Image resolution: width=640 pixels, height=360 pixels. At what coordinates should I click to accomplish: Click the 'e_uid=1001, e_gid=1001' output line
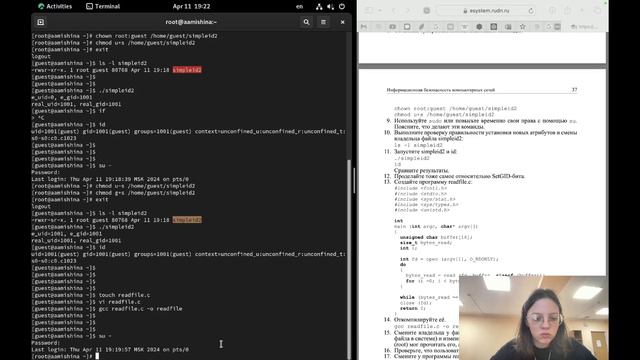[67, 233]
